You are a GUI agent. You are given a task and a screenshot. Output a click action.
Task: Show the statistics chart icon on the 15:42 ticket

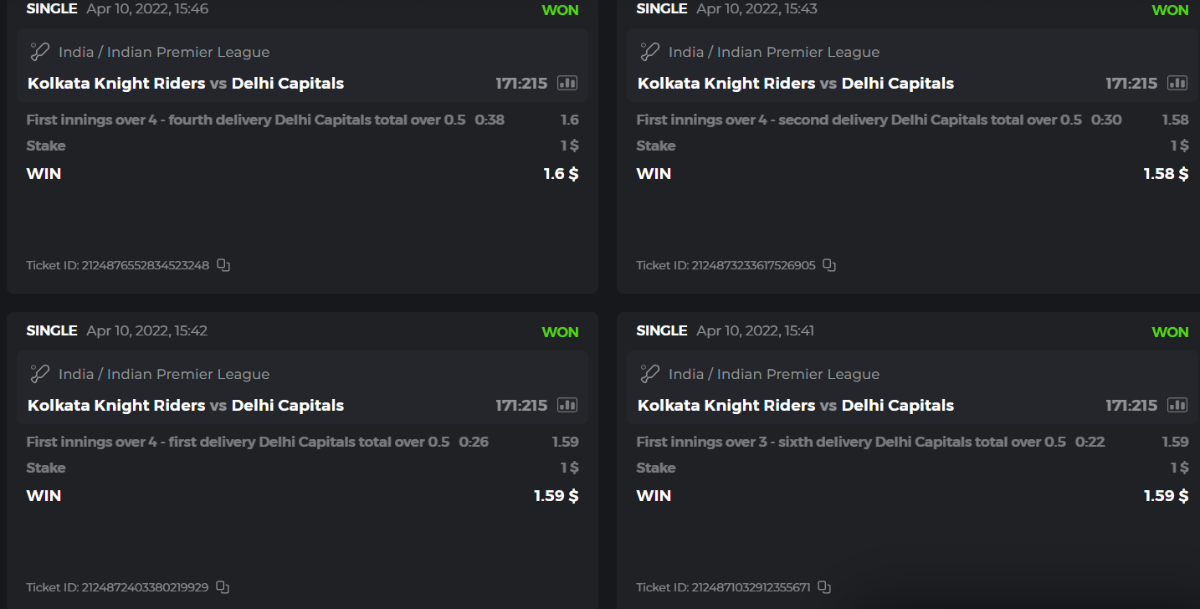[568, 405]
